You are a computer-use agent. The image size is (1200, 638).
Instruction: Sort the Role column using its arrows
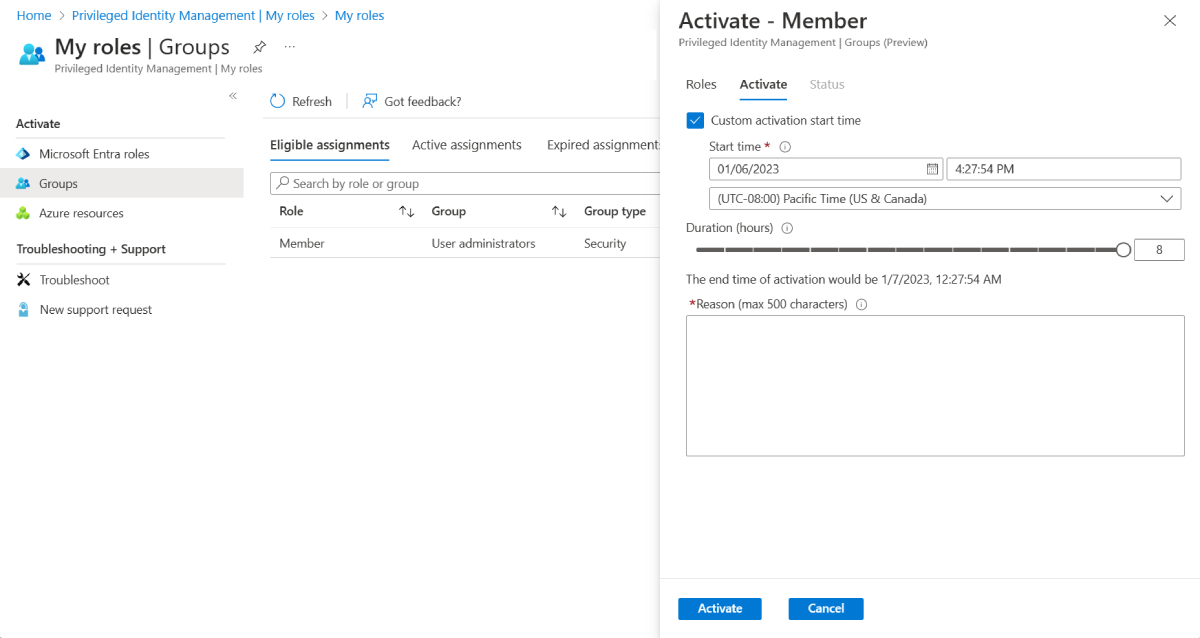406,212
